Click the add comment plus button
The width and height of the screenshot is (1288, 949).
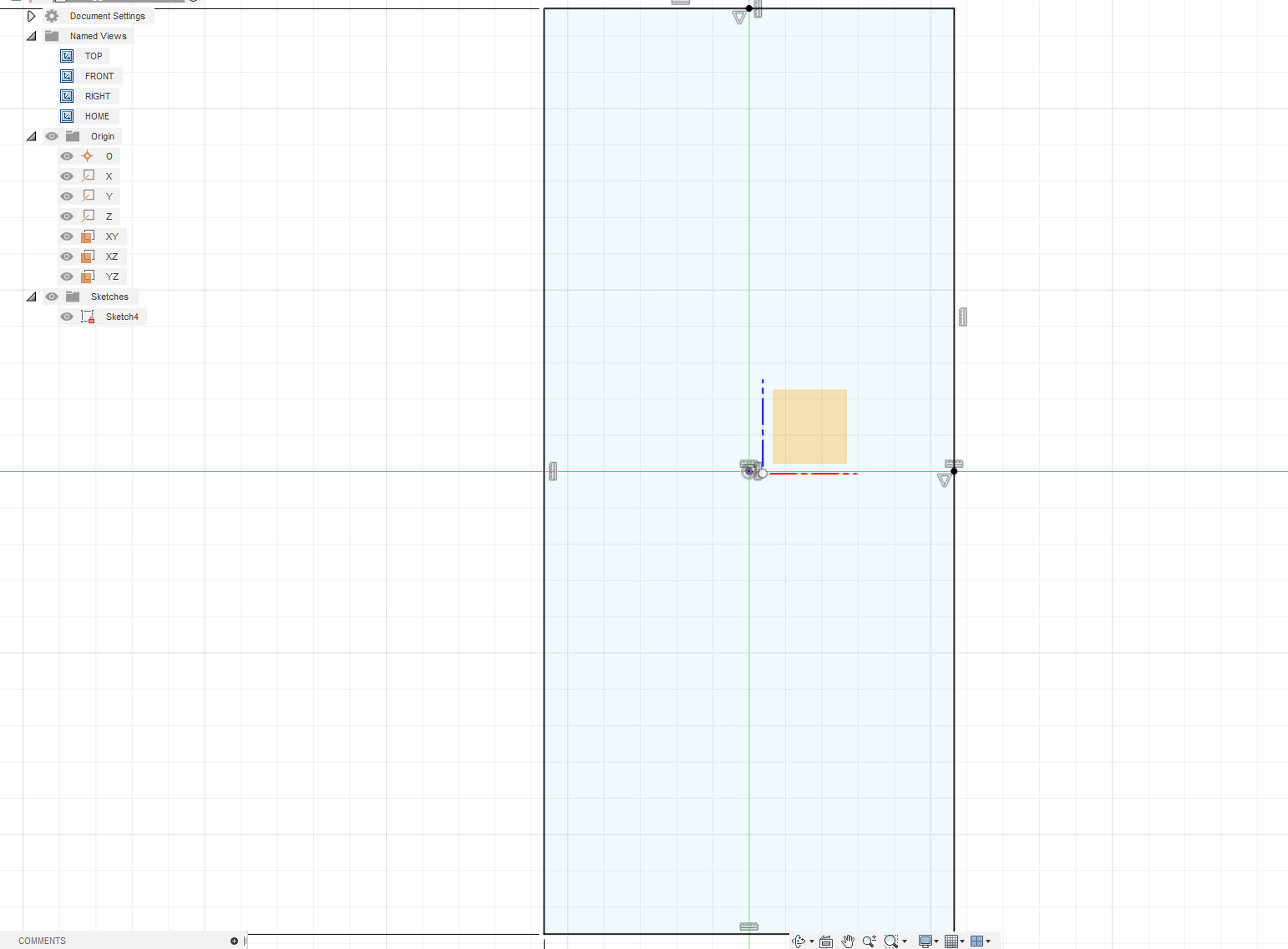click(235, 941)
